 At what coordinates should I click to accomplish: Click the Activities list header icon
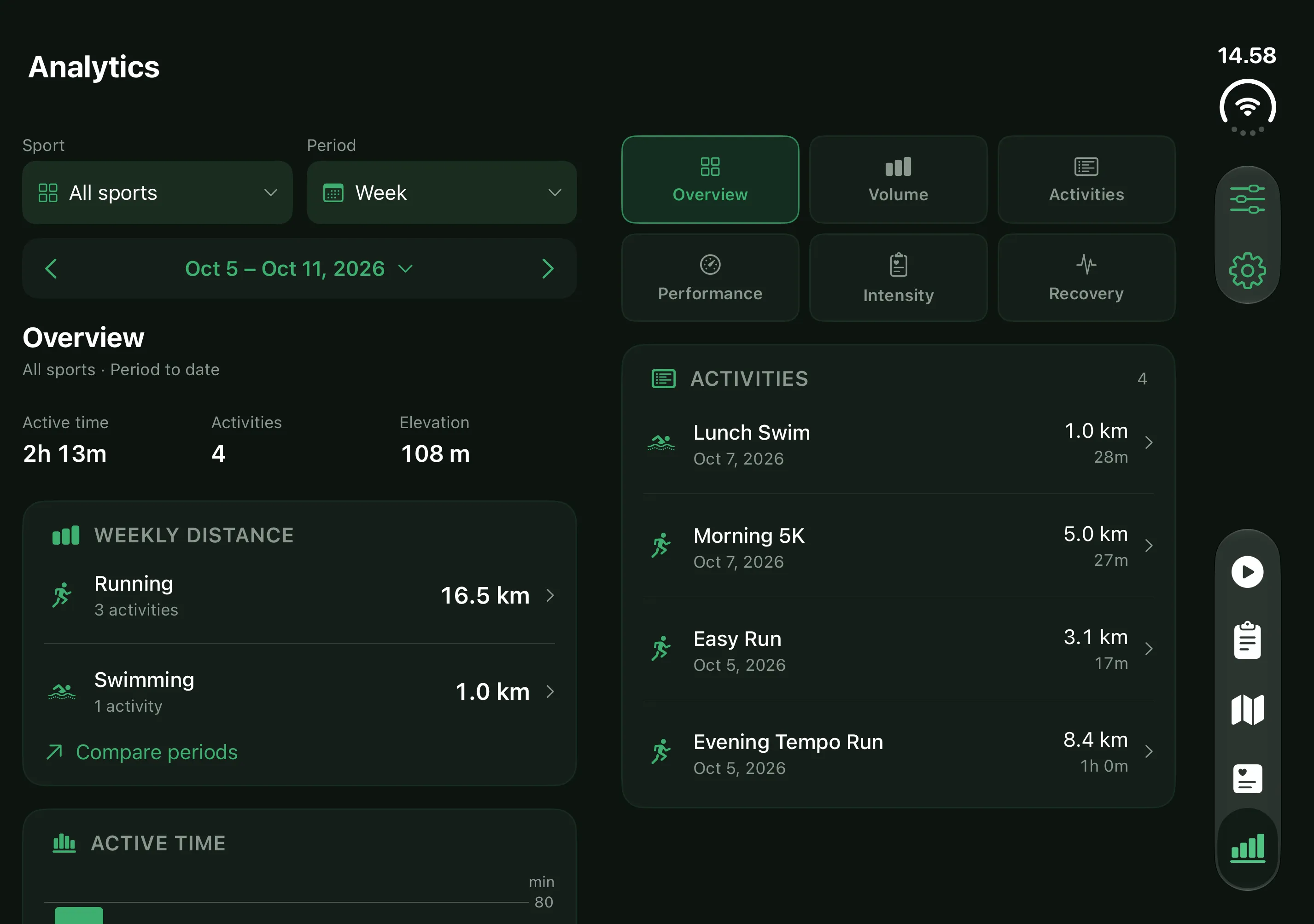pyautogui.click(x=663, y=379)
